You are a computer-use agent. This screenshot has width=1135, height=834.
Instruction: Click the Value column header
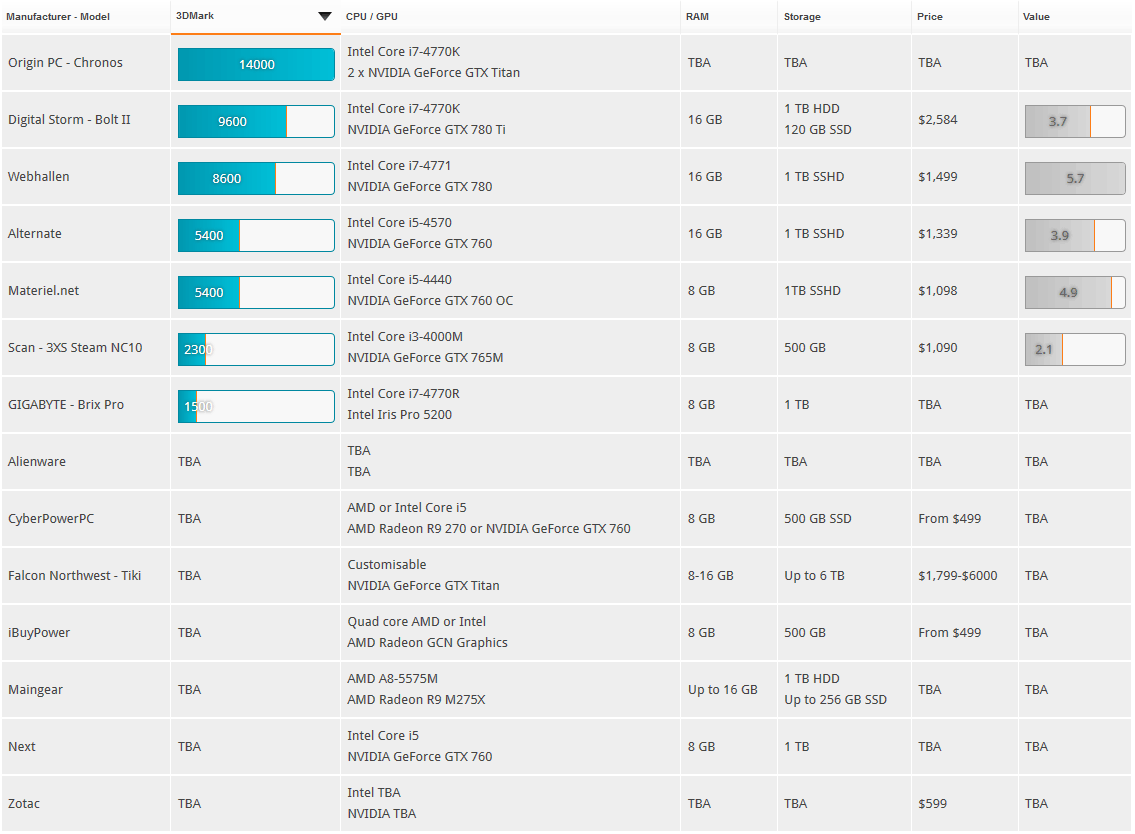click(x=1036, y=17)
